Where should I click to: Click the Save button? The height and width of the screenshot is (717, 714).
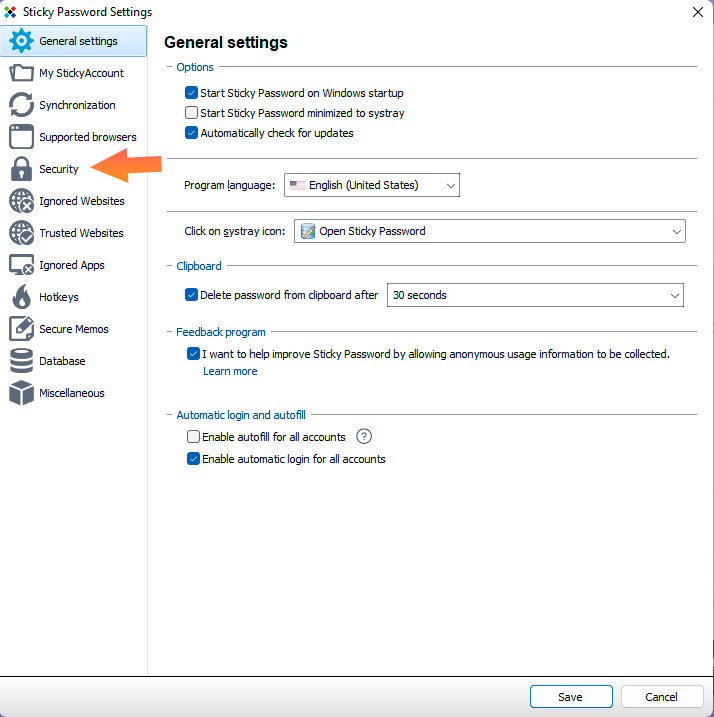click(571, 697)
